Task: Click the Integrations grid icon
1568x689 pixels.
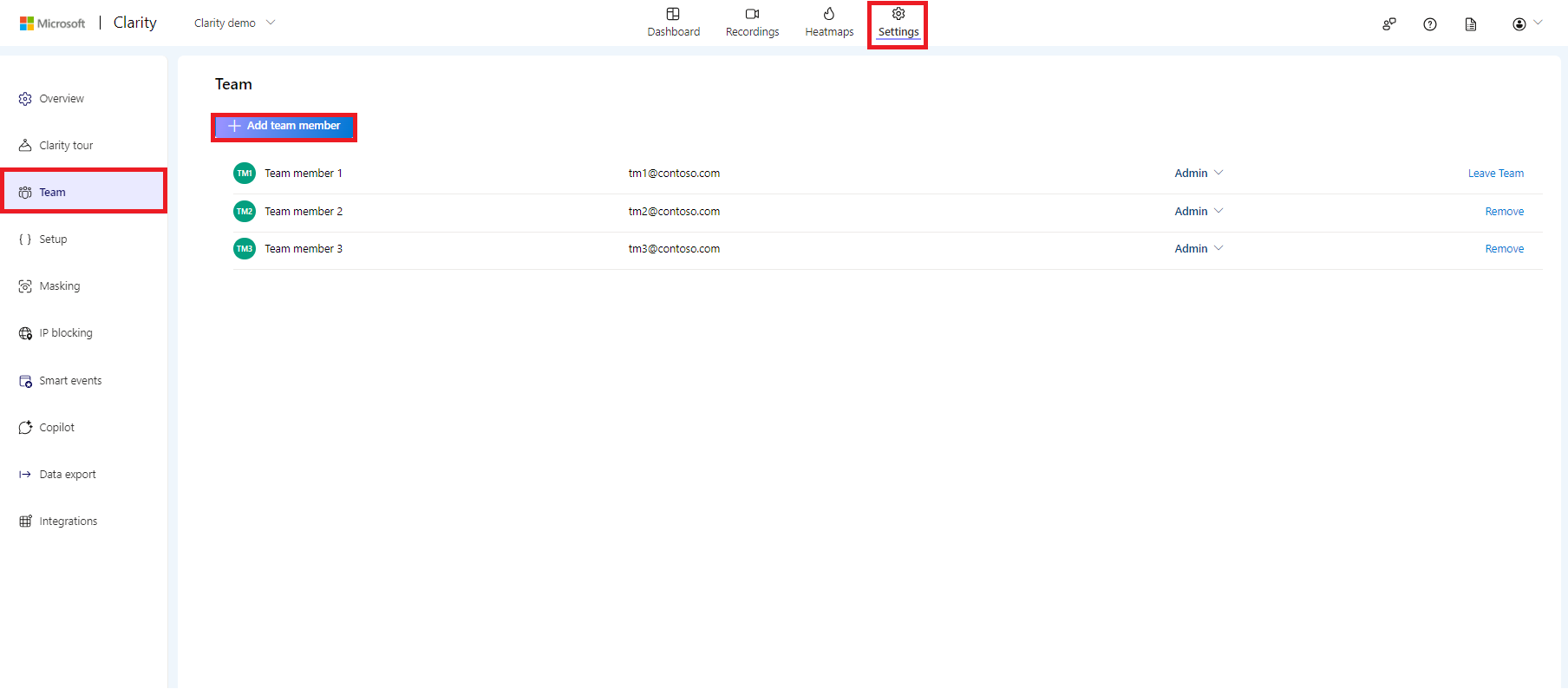Action: point(25,522)
